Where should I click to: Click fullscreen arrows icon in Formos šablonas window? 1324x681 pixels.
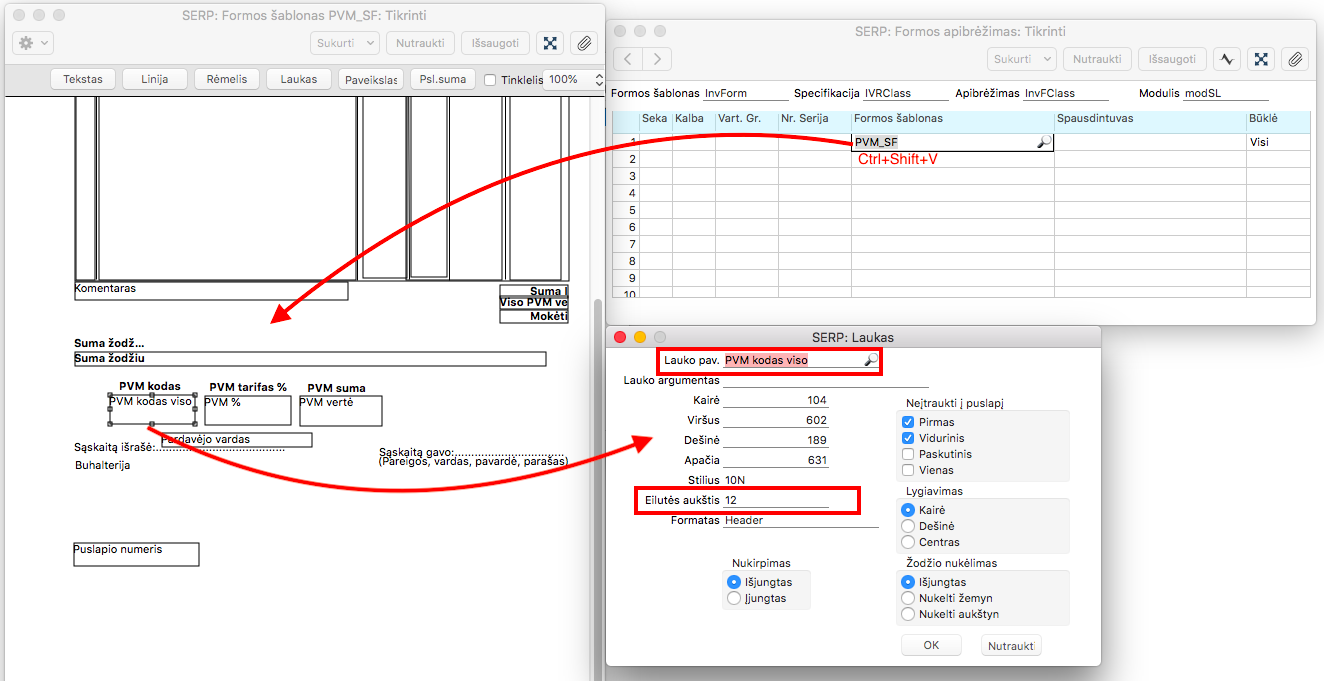[550, 43]
